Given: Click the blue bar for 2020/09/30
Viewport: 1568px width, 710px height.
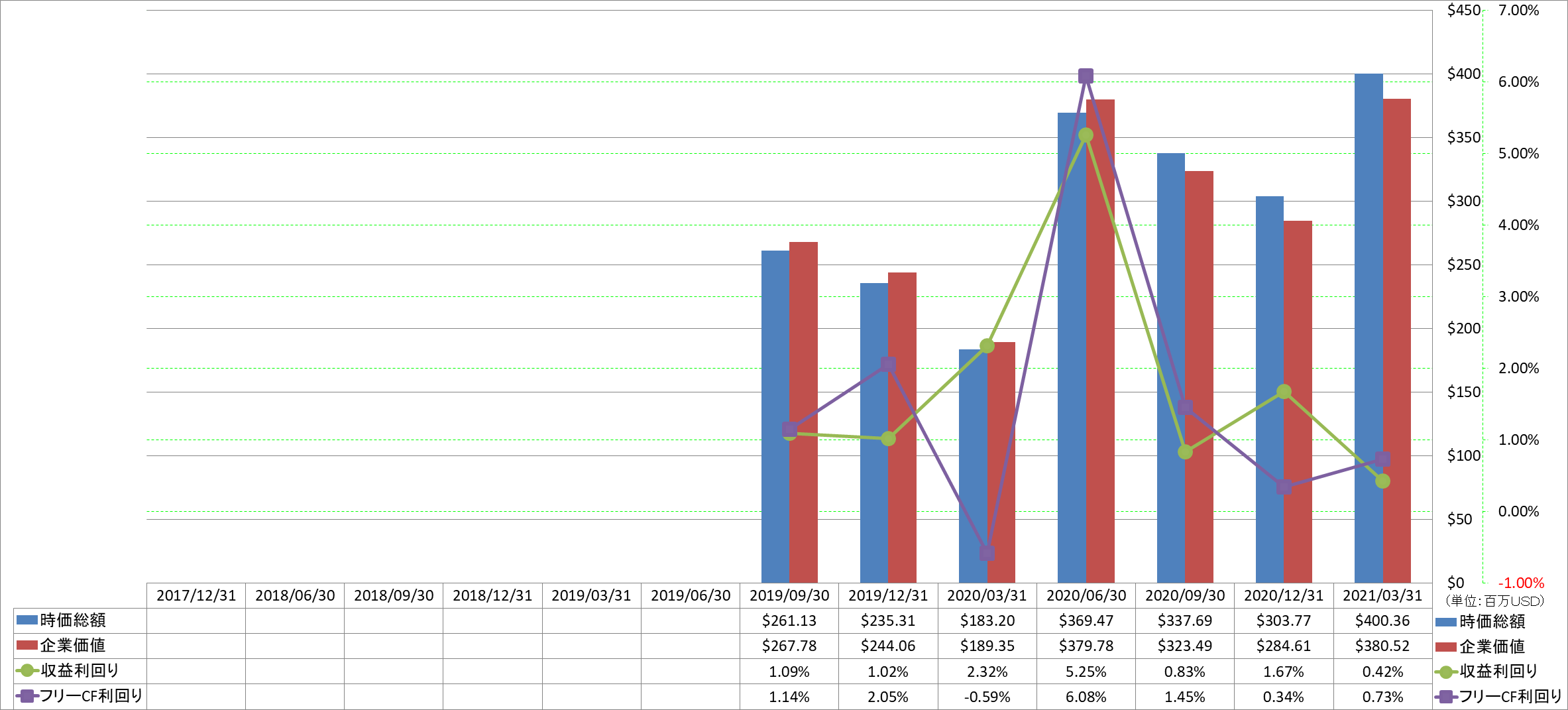Looking at the screenshot, I should point(1171,368).
